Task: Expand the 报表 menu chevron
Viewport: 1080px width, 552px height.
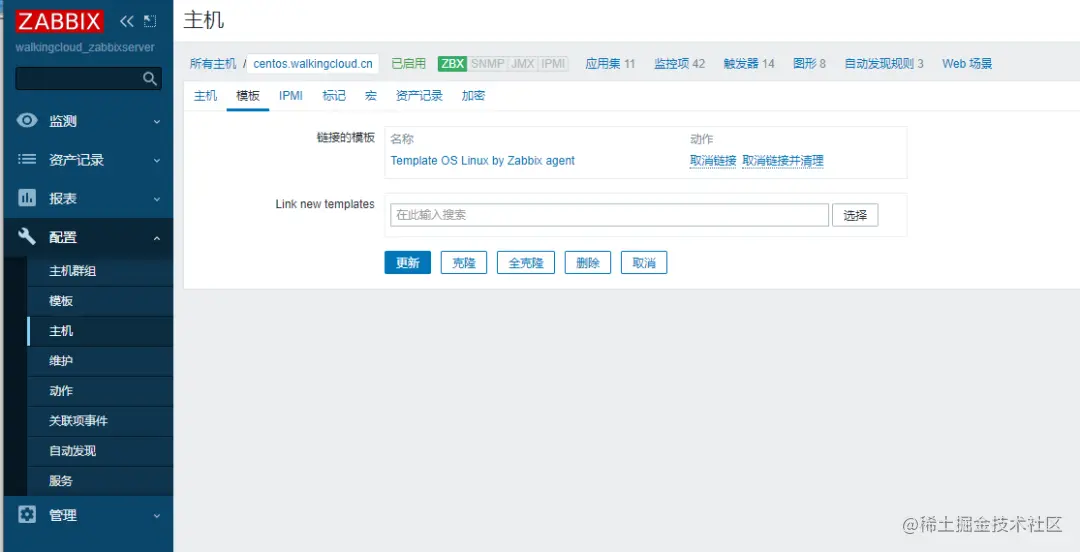Action: coord(156,199)
